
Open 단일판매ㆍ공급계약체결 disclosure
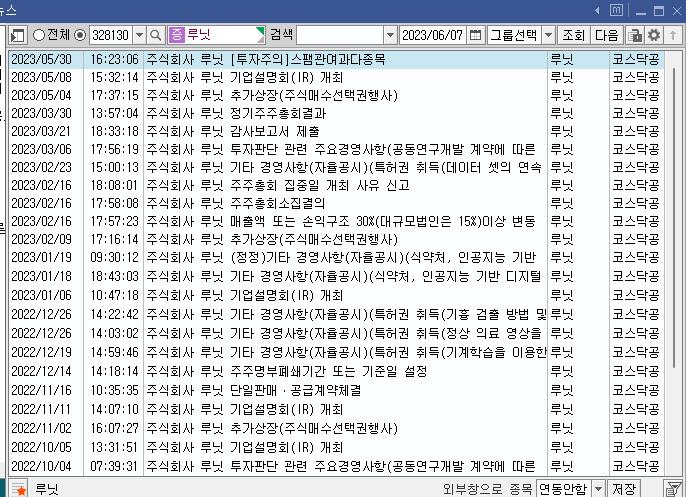(x=336, y=390)
